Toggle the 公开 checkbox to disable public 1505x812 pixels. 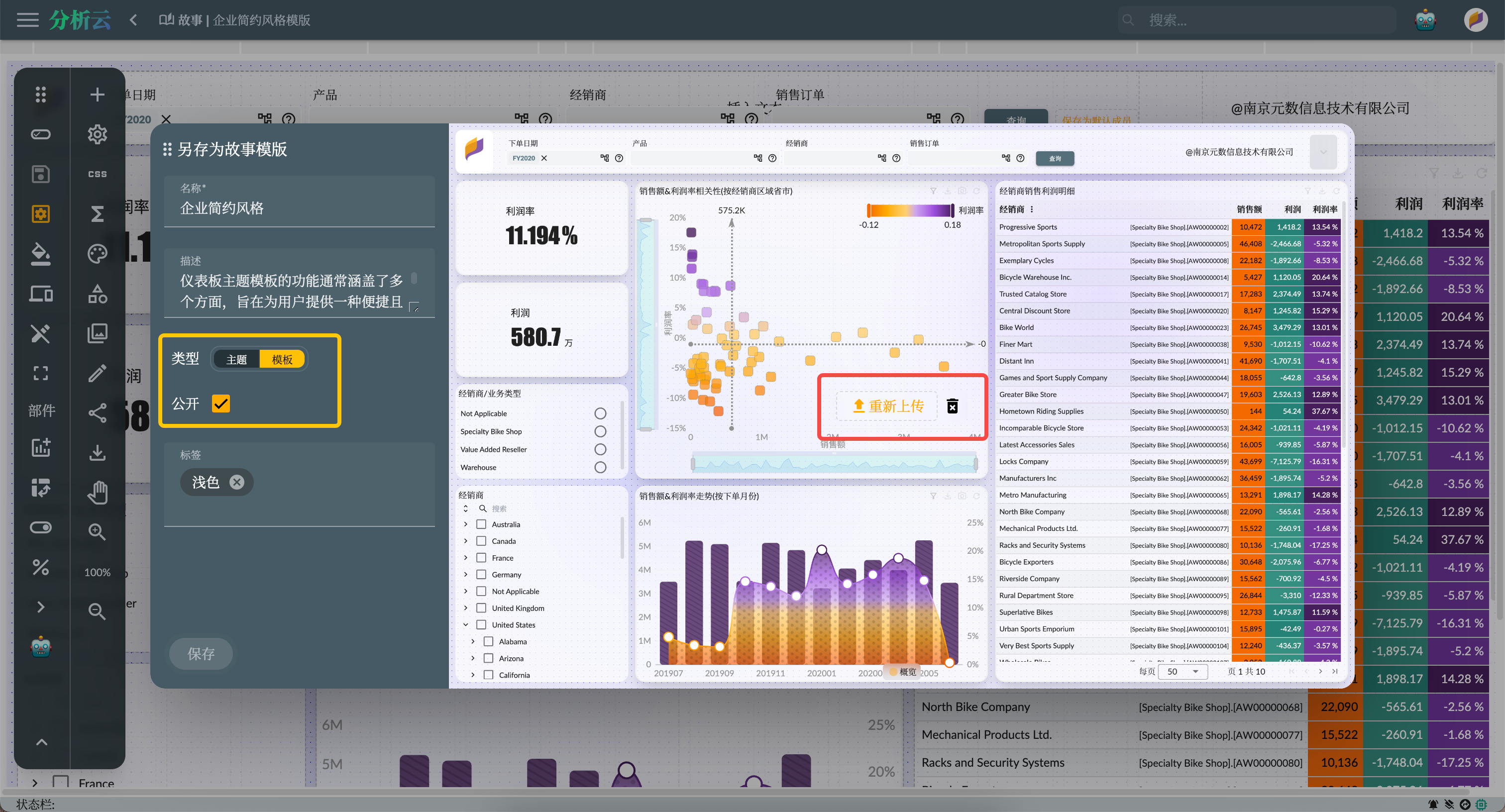tap(221, 404)
